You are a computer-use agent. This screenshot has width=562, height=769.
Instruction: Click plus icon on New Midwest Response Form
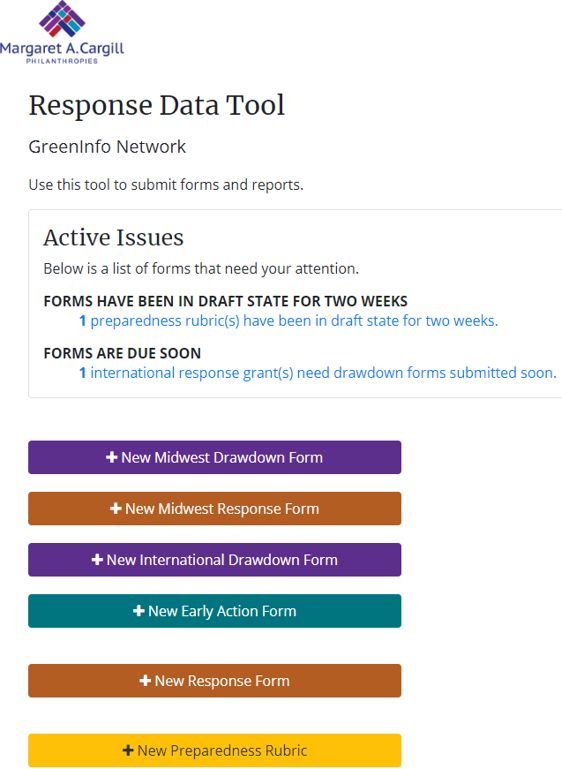115,509
